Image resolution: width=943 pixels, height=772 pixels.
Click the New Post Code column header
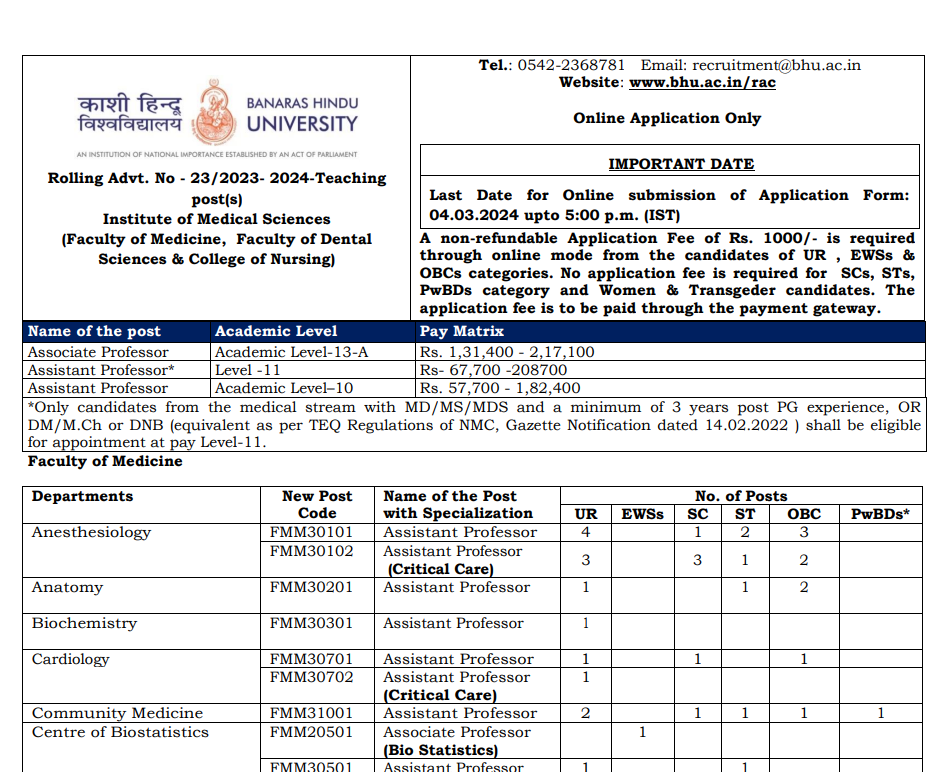point(317,504)
